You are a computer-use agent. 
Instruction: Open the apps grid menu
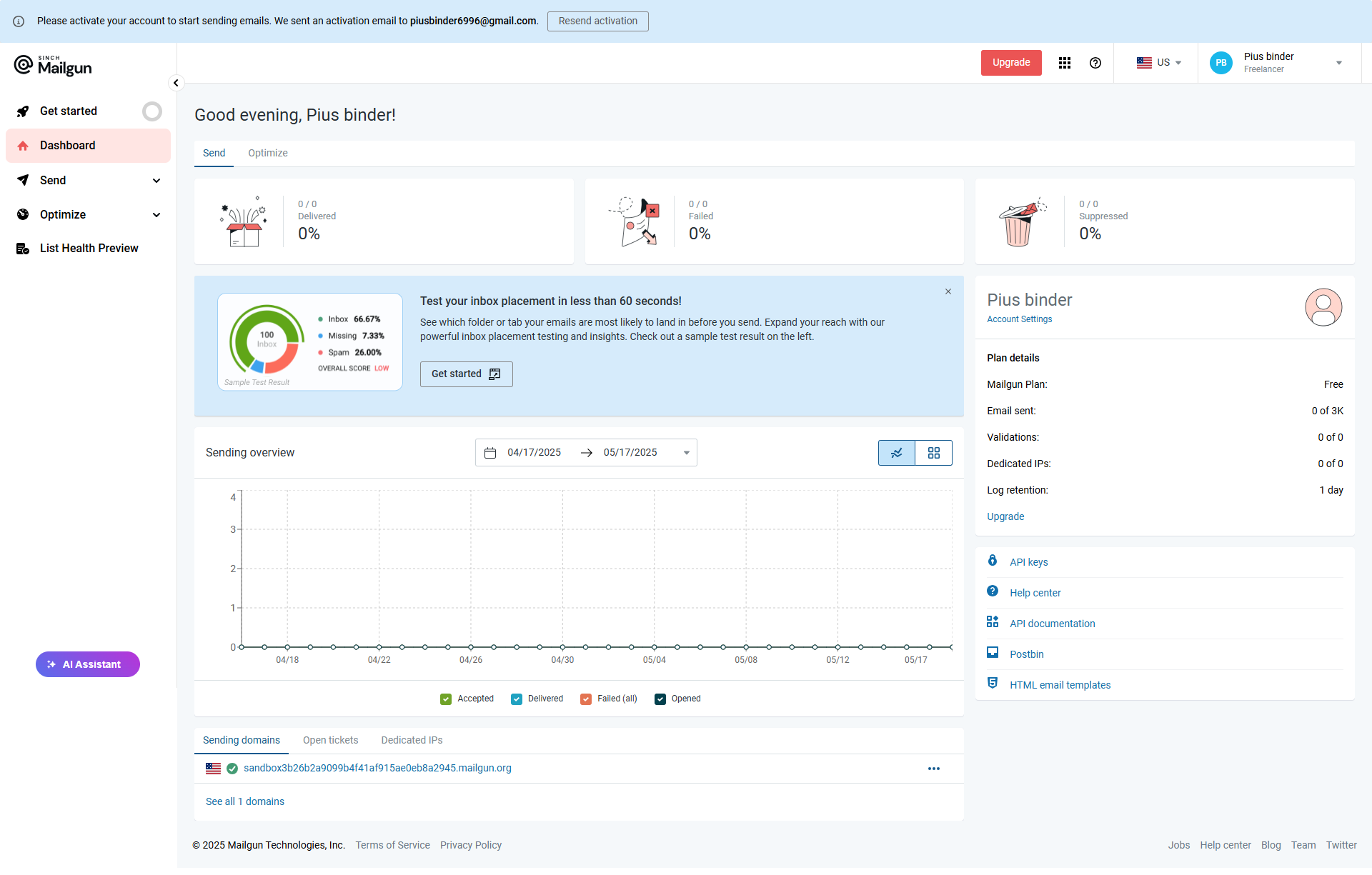[x=1065, y=63]
